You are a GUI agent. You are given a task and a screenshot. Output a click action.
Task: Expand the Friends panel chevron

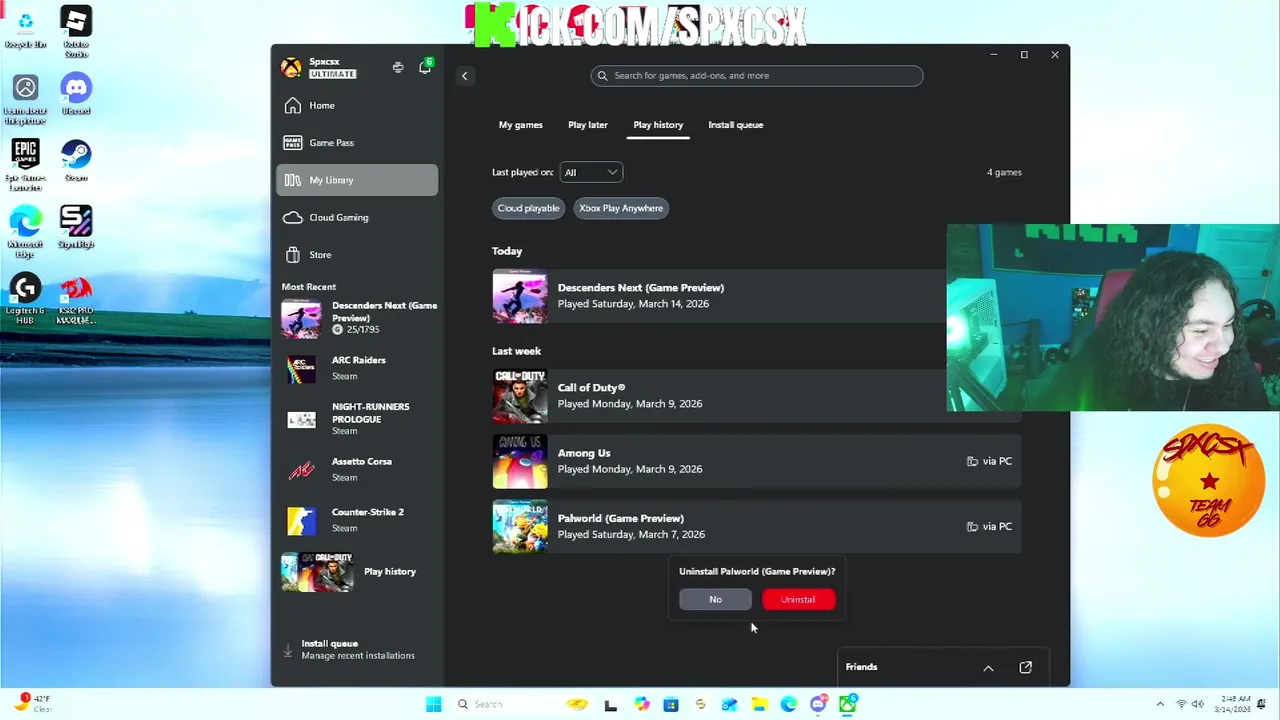[988, 667]
